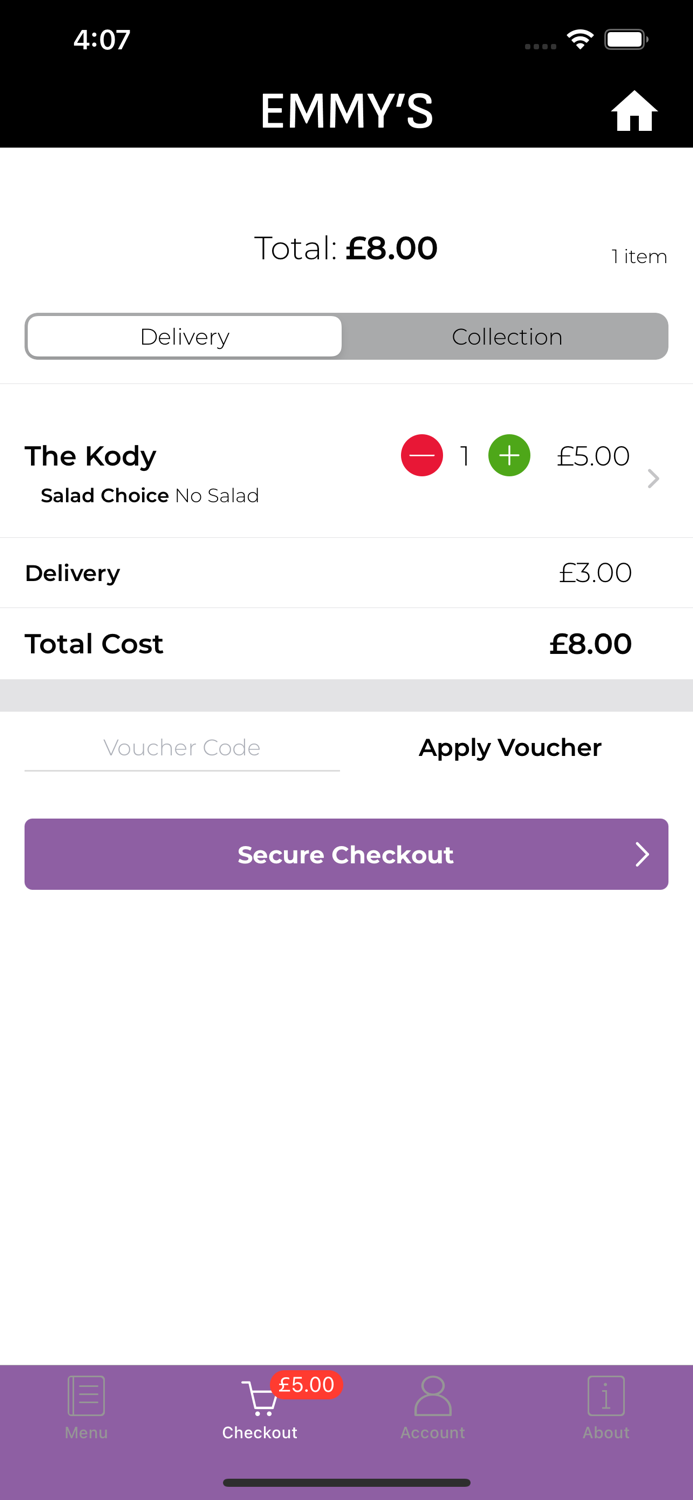The image size is (693, 1500).
Task: Open the About info icon
Action: click(606, 1396)
